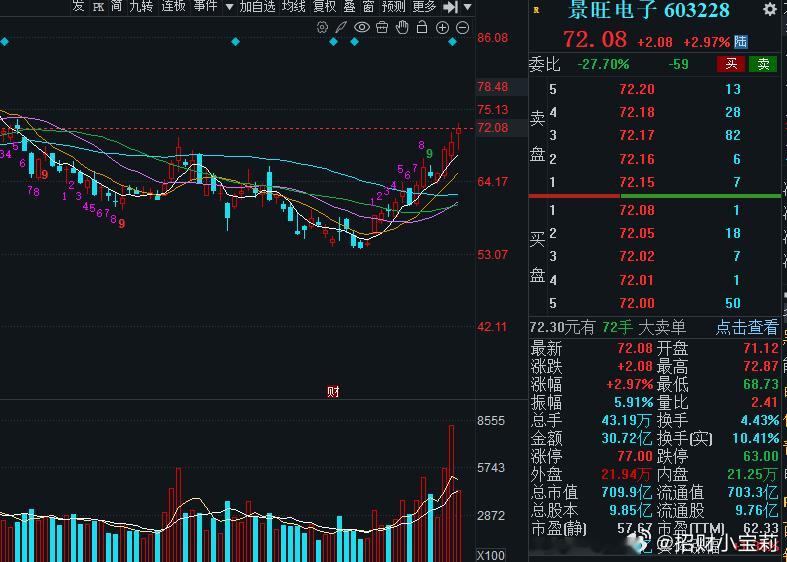The width and height of the screenshot is (787, 562).
Task: Toggle the 九转 indicator
Action: (x=141, y=7)
